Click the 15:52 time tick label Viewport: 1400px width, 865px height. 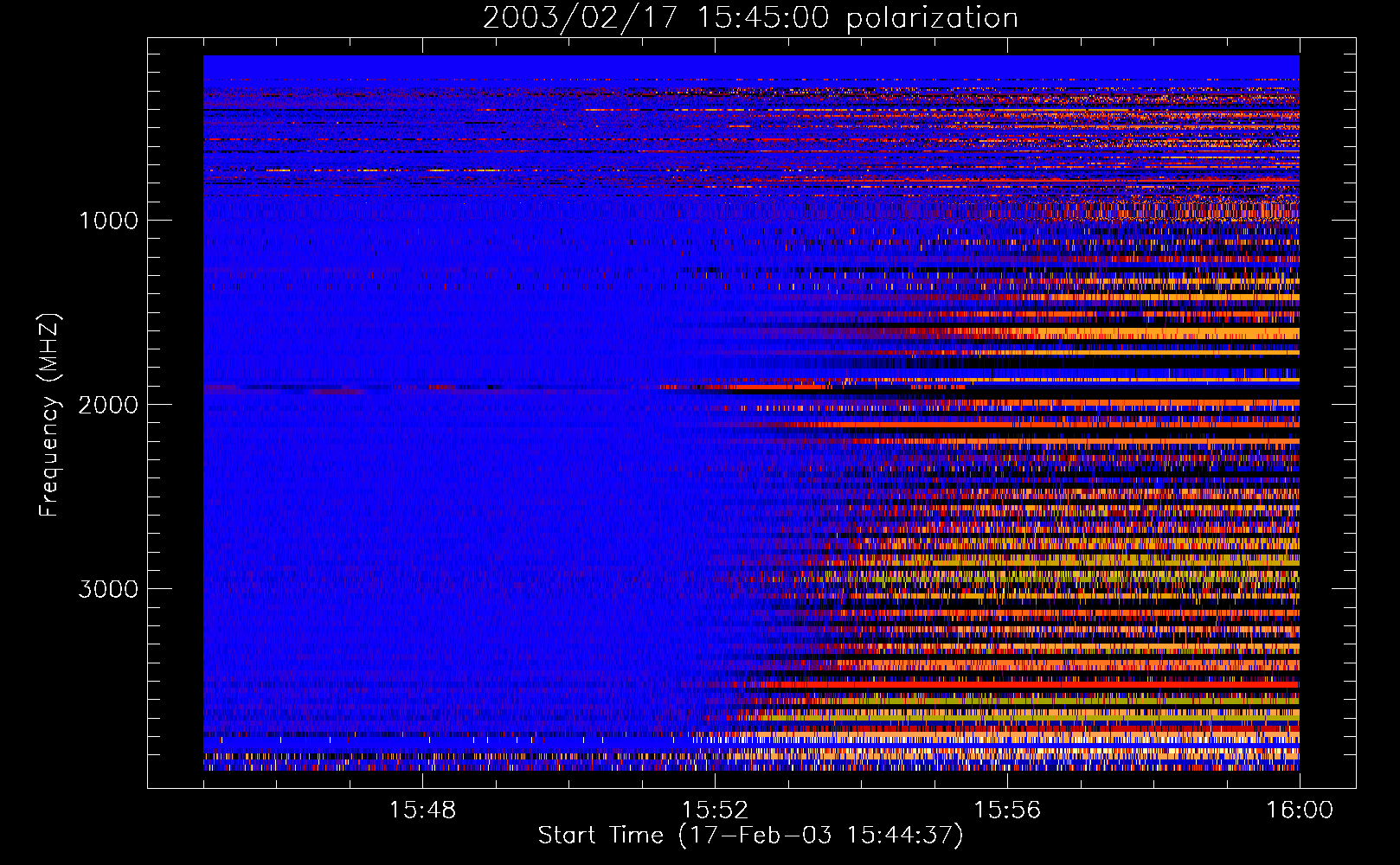tap(715, 811)
